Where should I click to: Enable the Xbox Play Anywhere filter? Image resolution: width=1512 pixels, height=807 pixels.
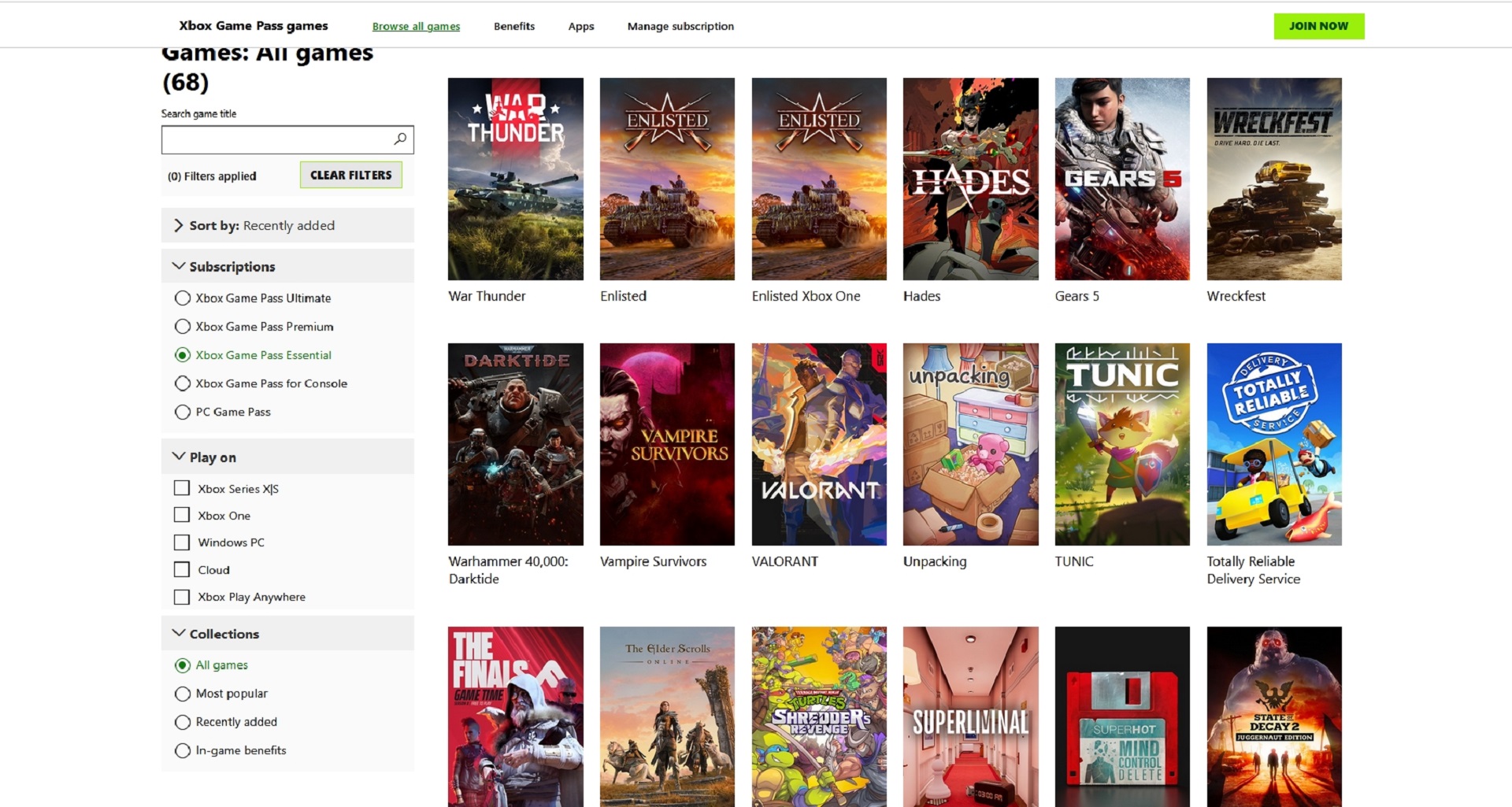pyautogui.click(x=182, y=597)
